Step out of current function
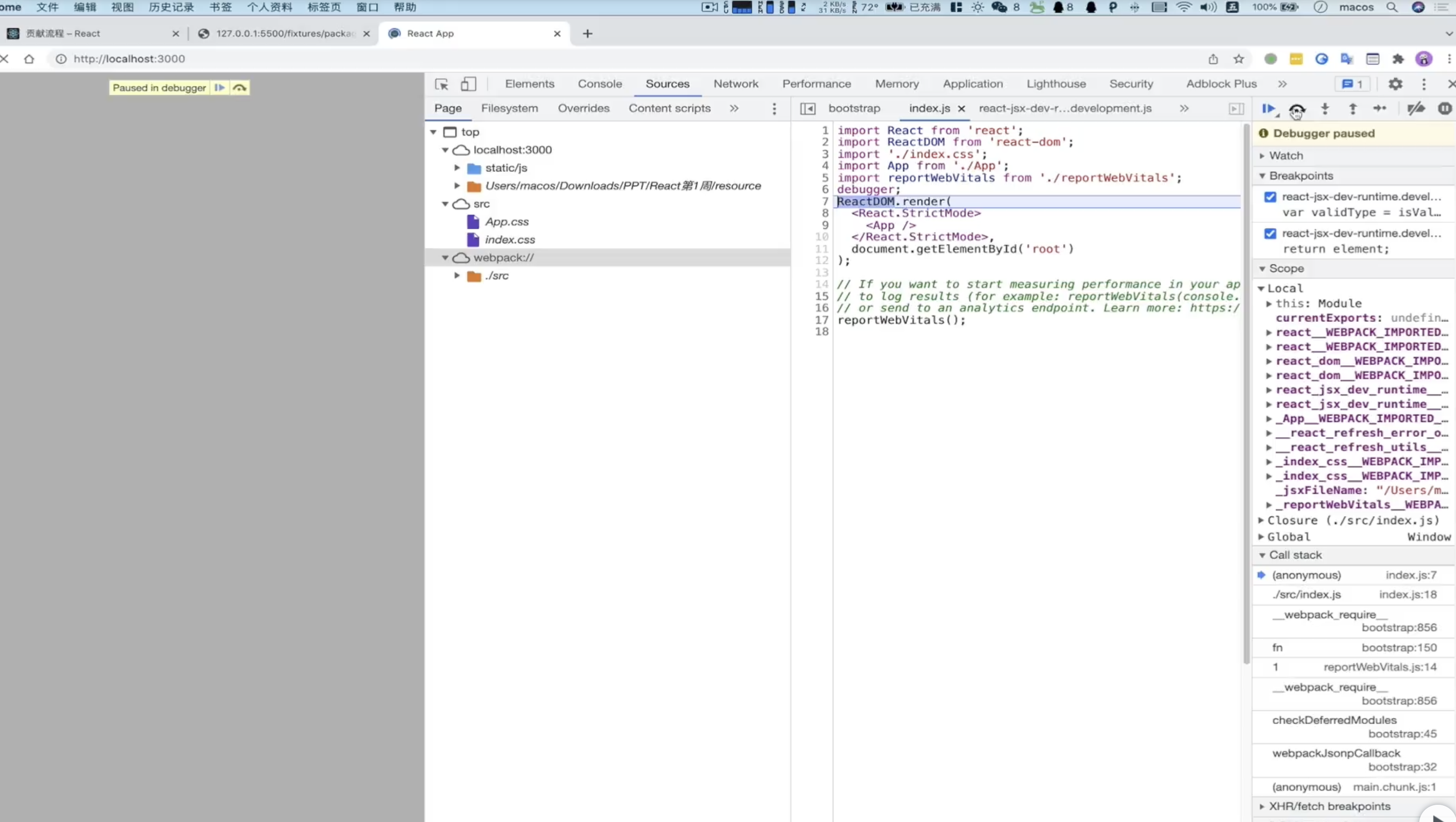1456x822 pixels. pyautogui.click(x=1353, y=108)
